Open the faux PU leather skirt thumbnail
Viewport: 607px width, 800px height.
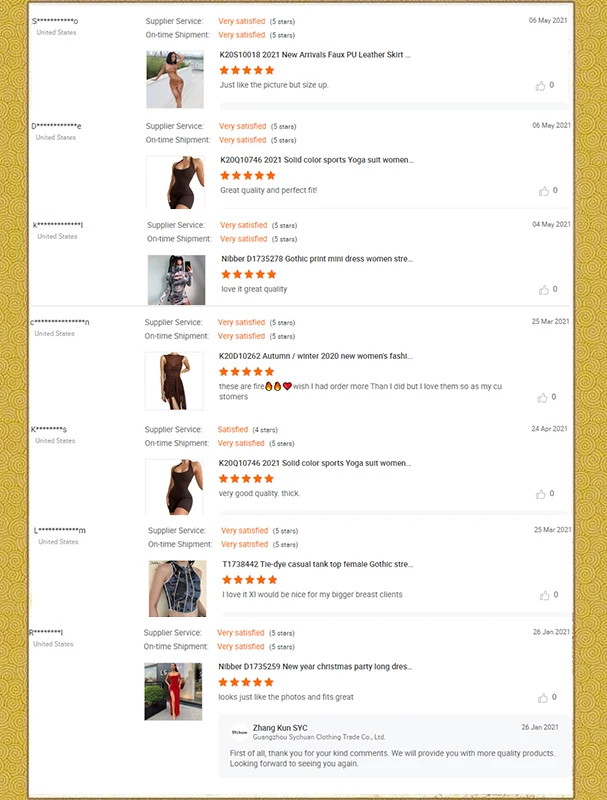pos(175,79)
